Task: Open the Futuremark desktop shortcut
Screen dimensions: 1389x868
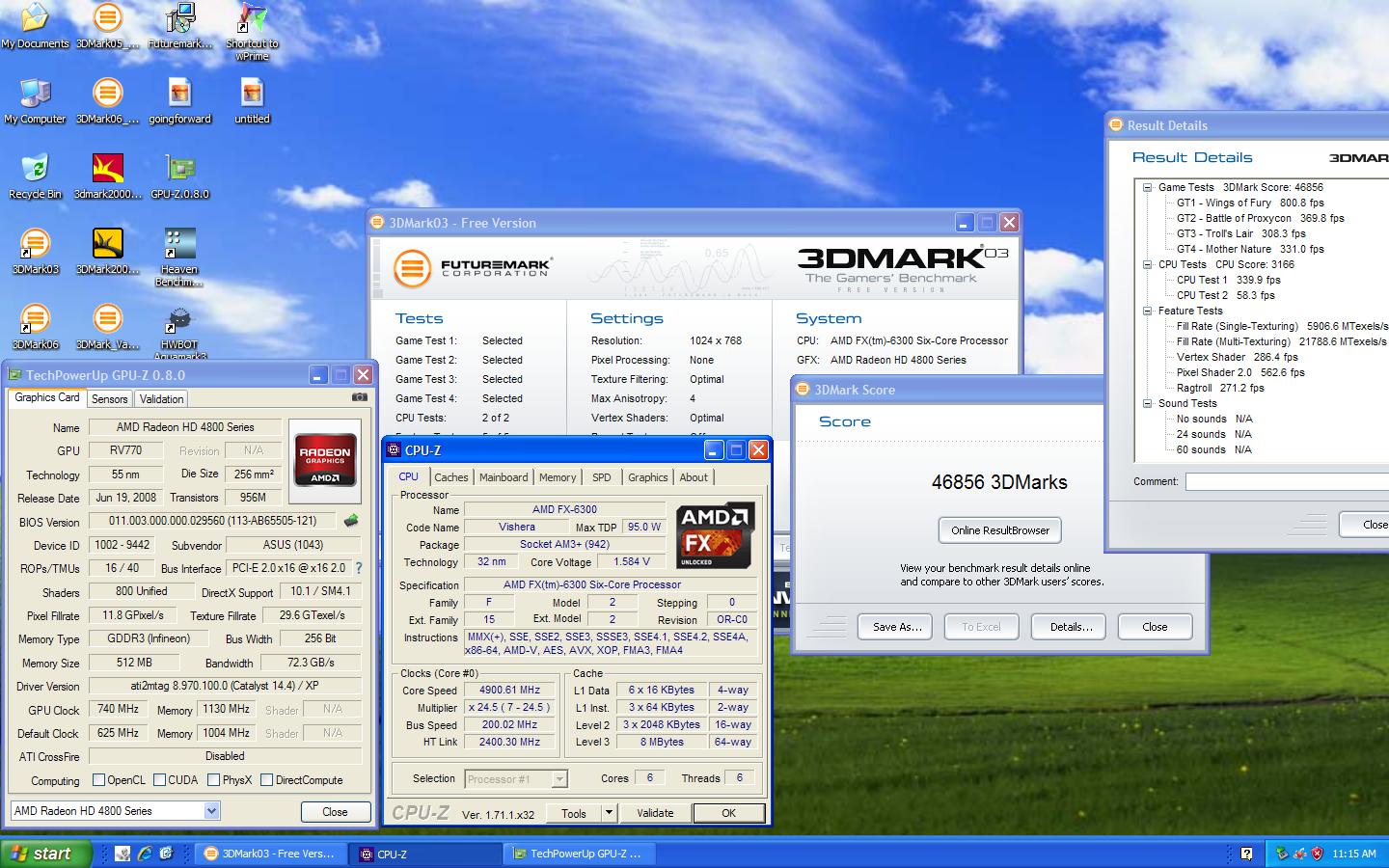Action: (179, 26)
